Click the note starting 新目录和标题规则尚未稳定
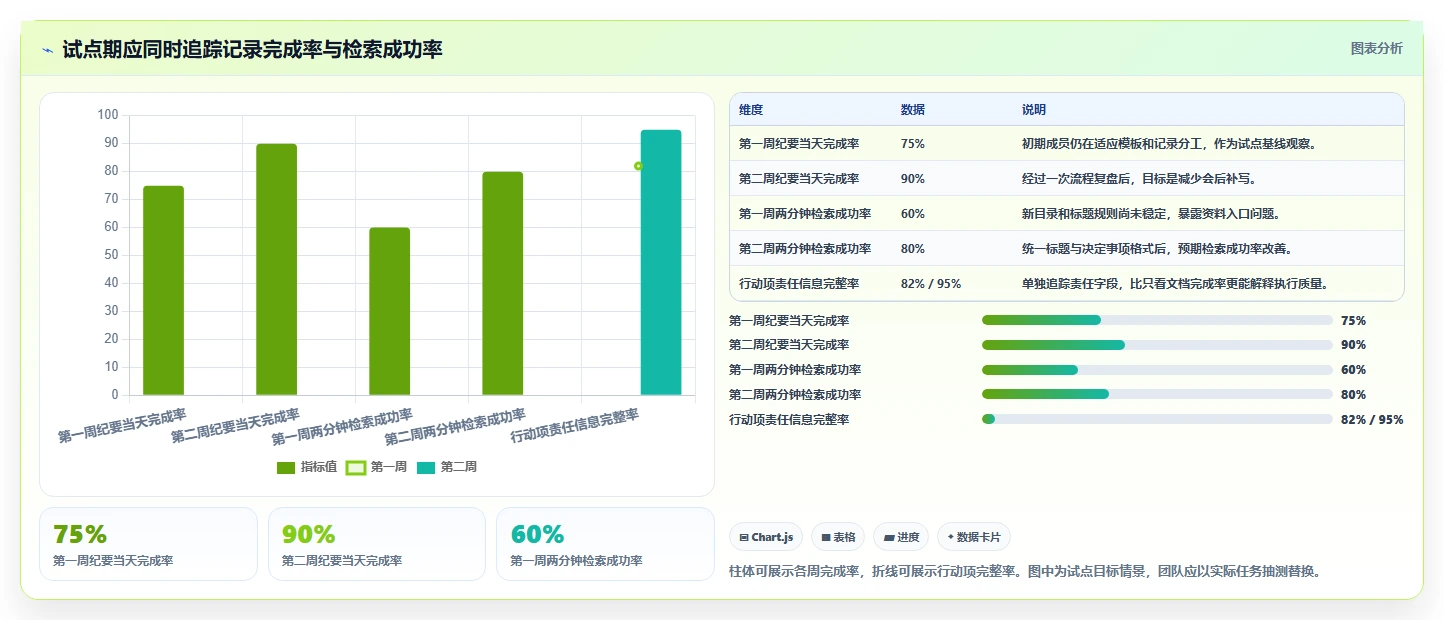Viewport: 1444px width, 620px height. click(x=1151, y=214)
